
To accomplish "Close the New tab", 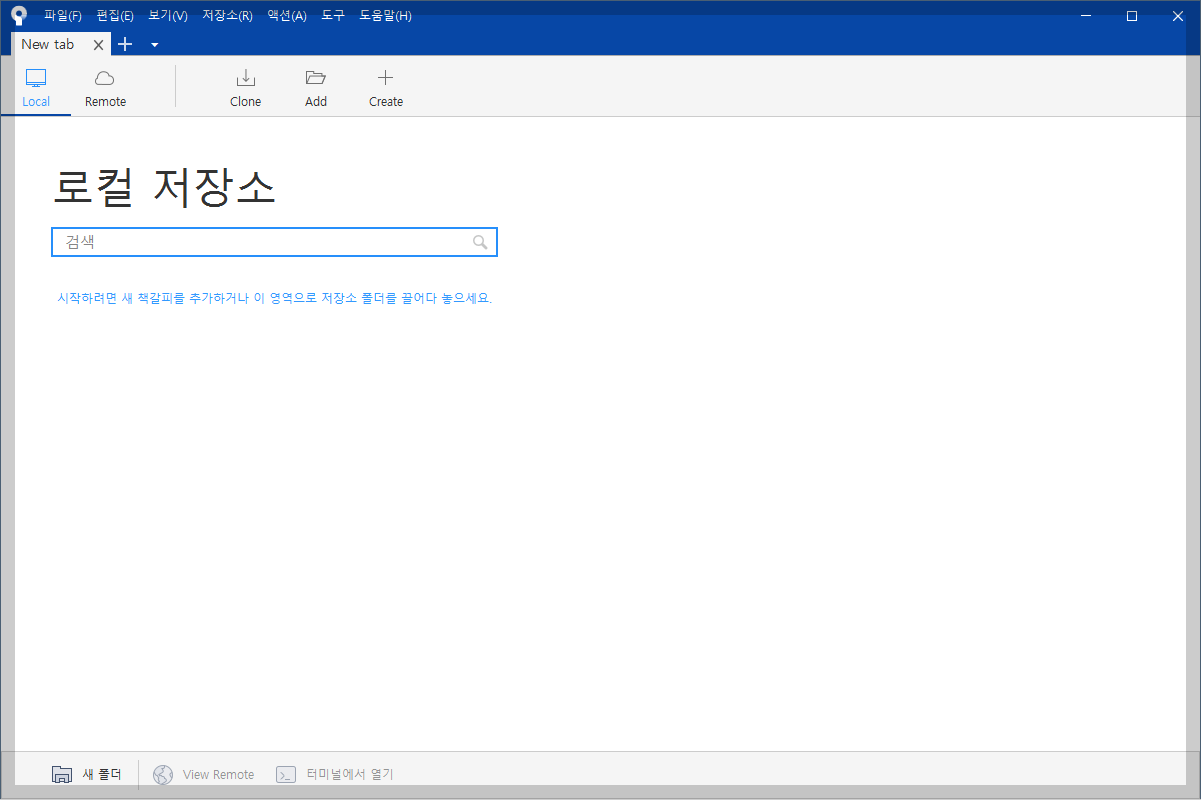I will tap(98, 45).
